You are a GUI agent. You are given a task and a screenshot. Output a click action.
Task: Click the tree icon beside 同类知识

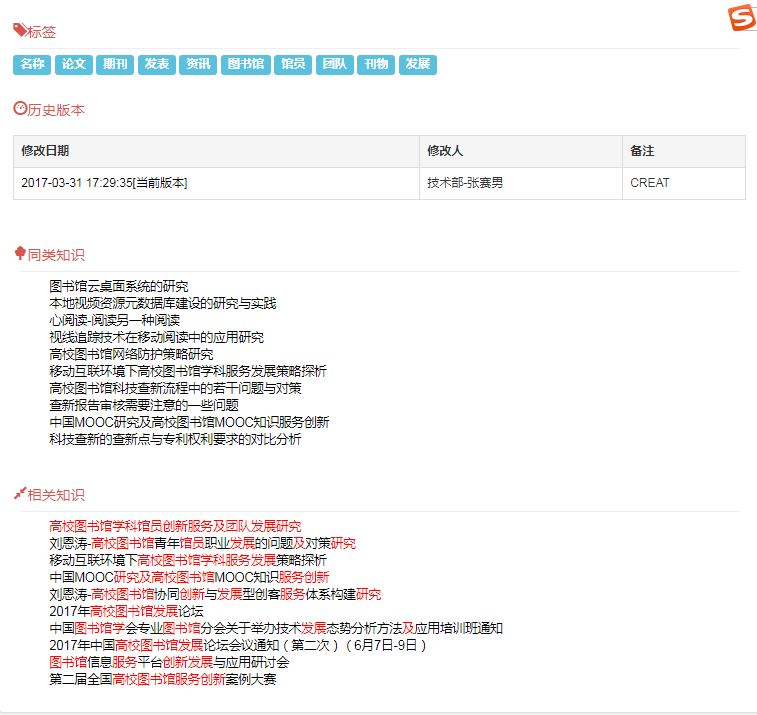pyautogui.click(x=20, y=253)
